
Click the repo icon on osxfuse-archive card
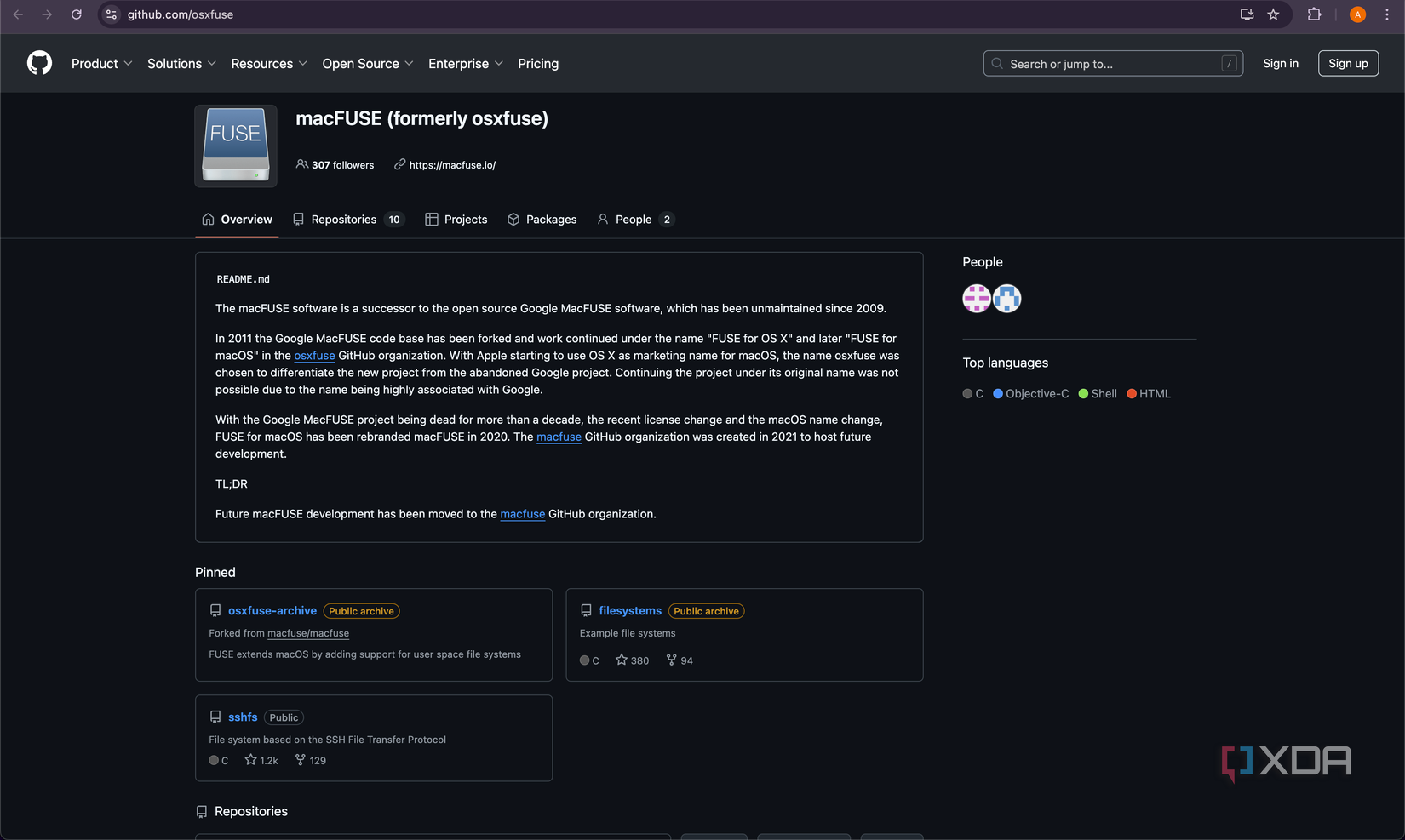pos(215,611)
